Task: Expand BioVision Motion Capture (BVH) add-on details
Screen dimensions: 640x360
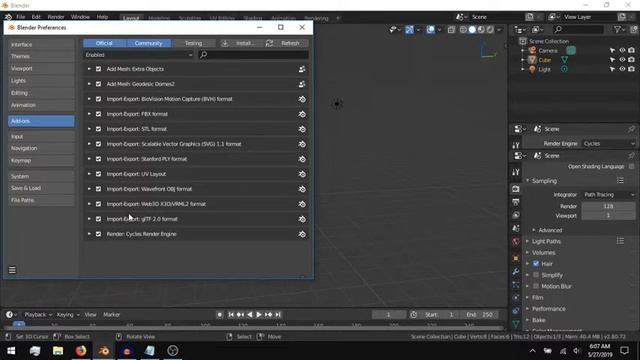Action: click(x=89, y=99)
